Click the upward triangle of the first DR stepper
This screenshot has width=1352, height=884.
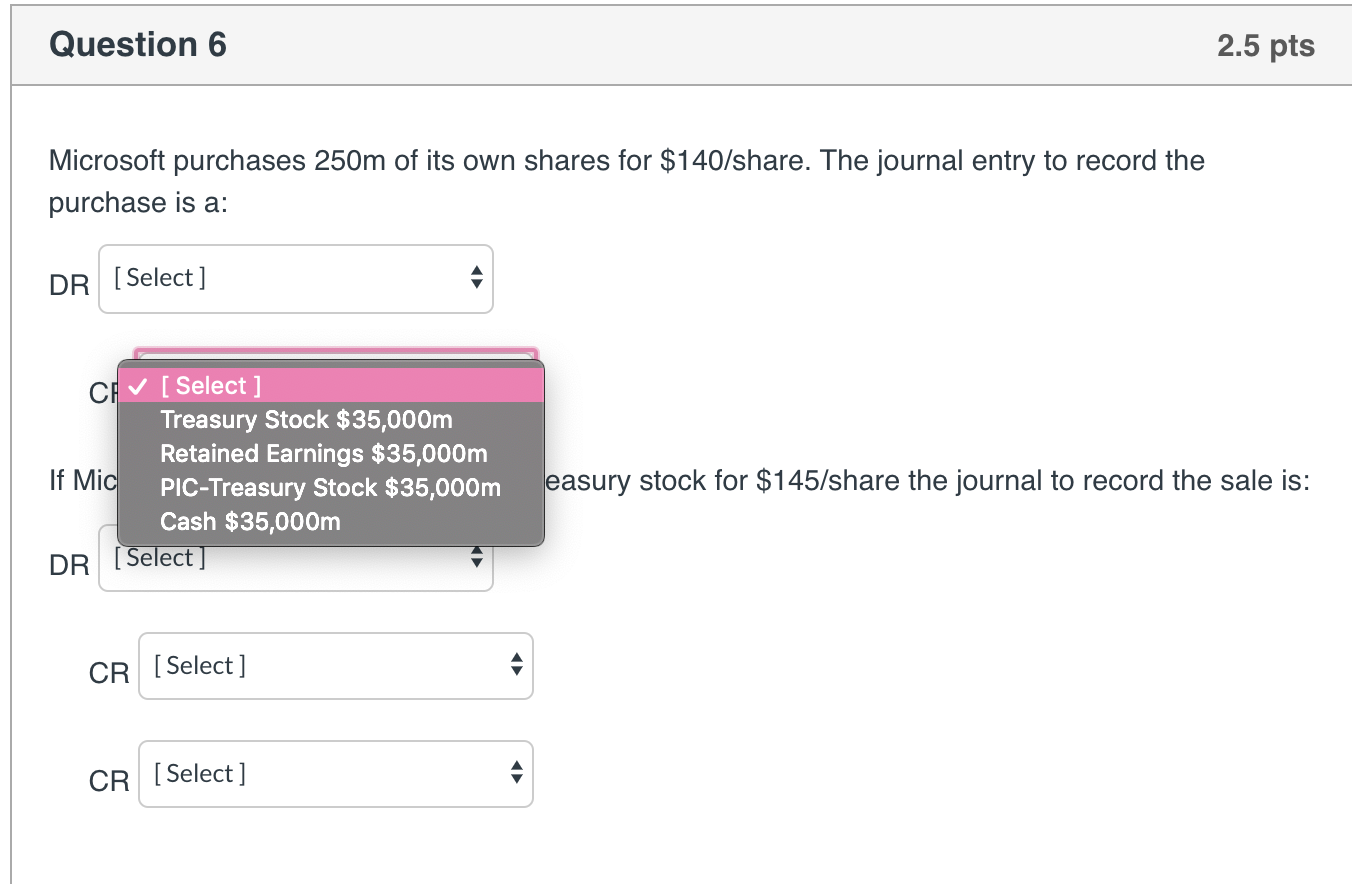(x=476, y=272)
